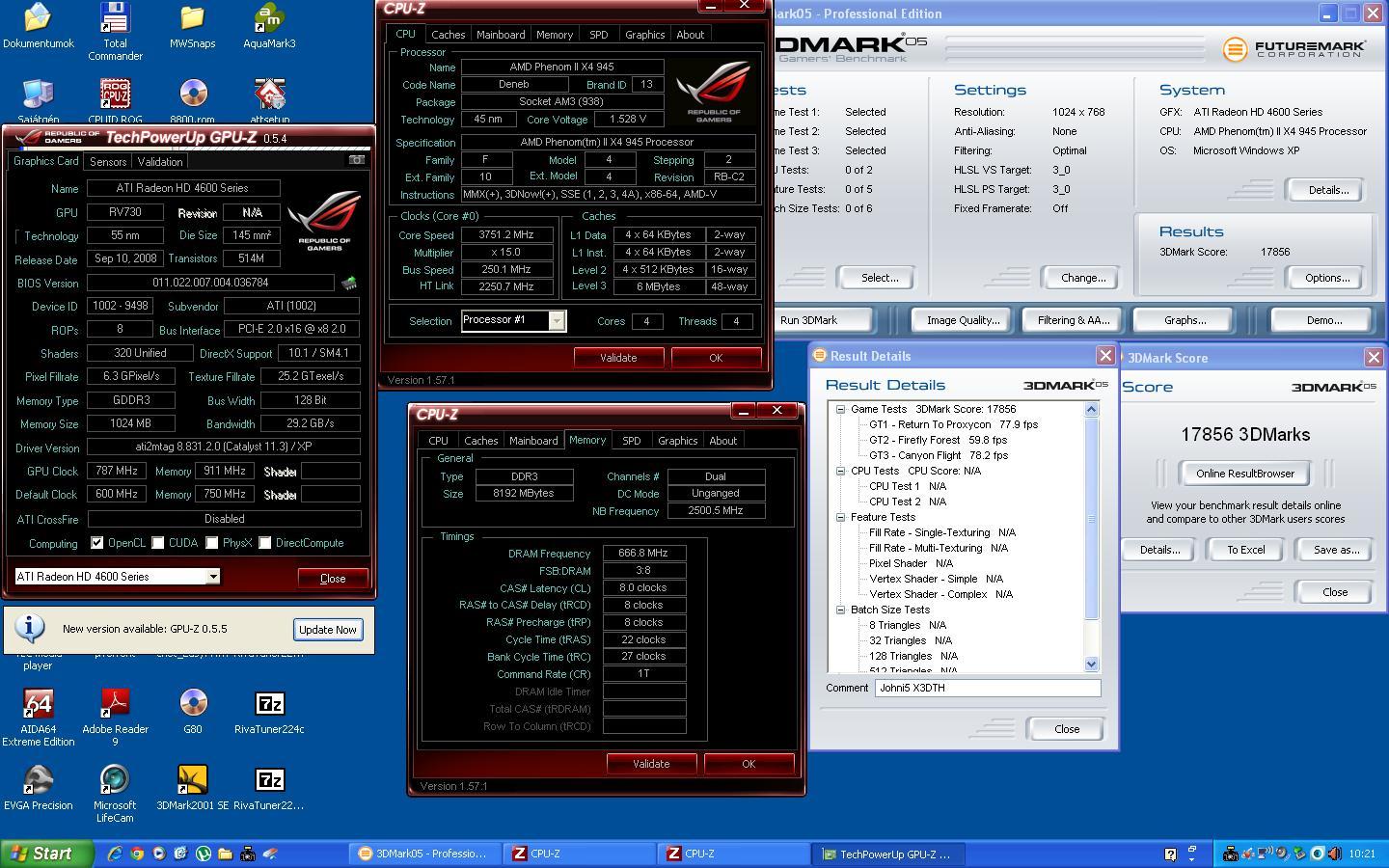The image size is (1389, 868).
Task: Open Microsoft LifeCam desktop icon
Action: click(x=115, y=795)
